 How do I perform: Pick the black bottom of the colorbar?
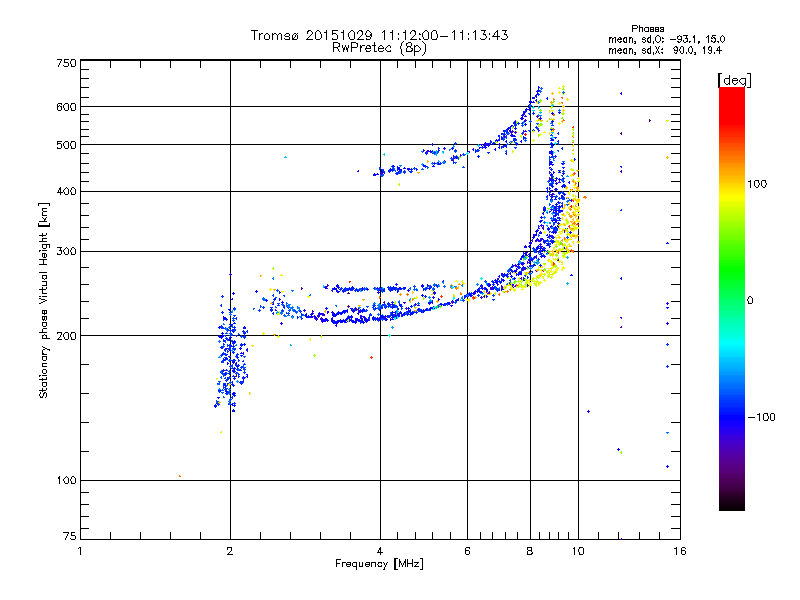[x=732, y=503]
